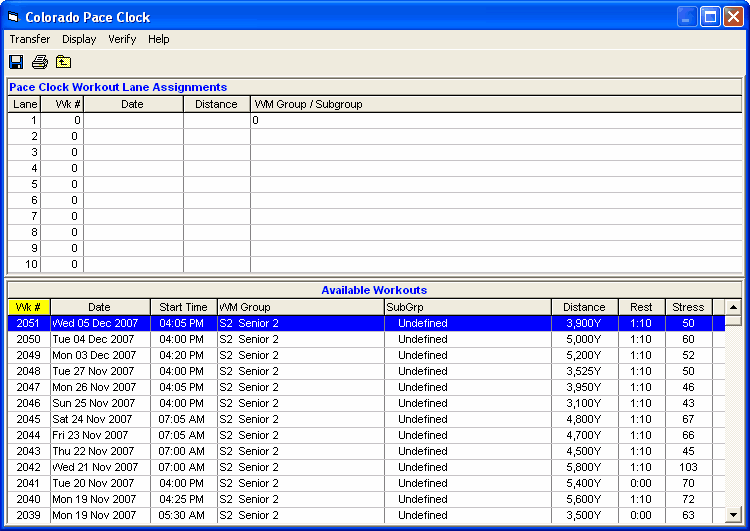
Task: Click the Colorado Pace Clock title bar icon
Action: tap(12, 17)
